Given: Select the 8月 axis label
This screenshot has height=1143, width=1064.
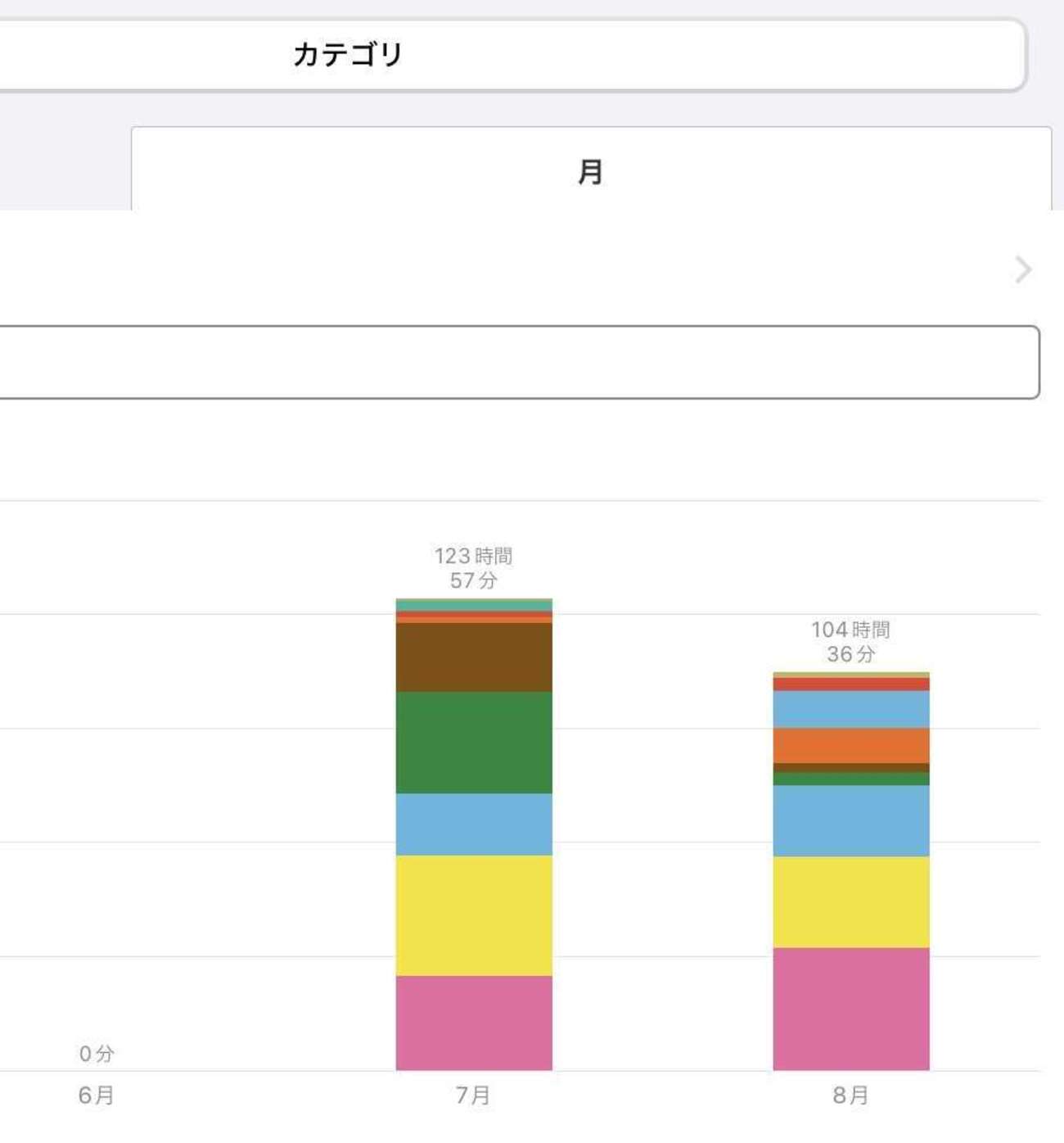Looking at the screenshot, I should (850, 1096).
